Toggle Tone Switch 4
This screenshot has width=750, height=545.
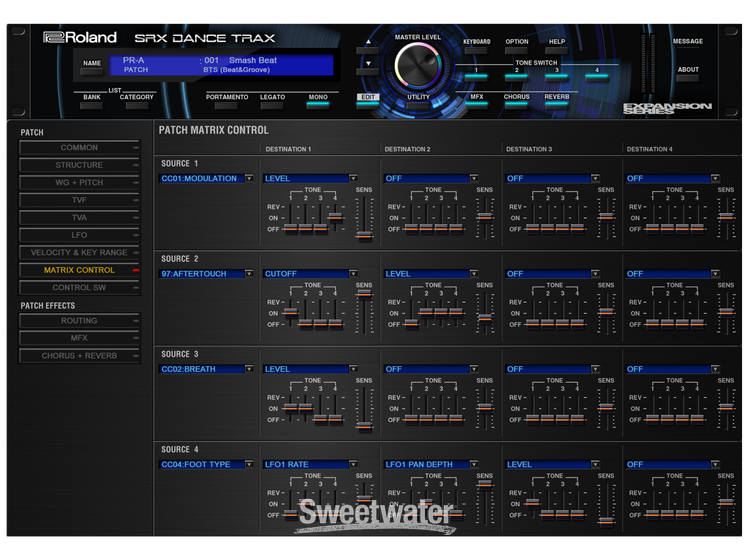click(597, 76)
